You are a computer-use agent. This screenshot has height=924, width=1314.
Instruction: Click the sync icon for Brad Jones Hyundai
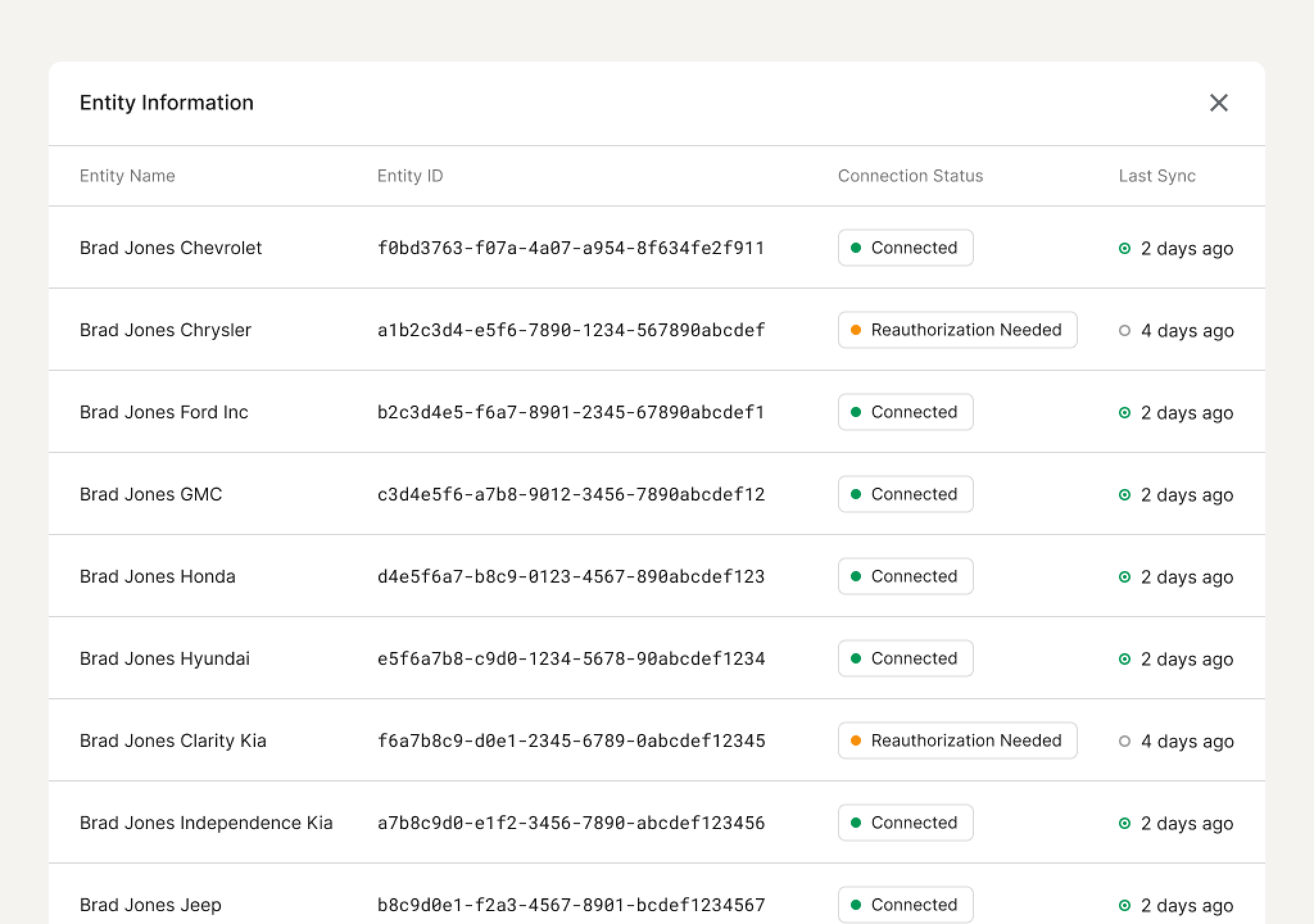1124,659
